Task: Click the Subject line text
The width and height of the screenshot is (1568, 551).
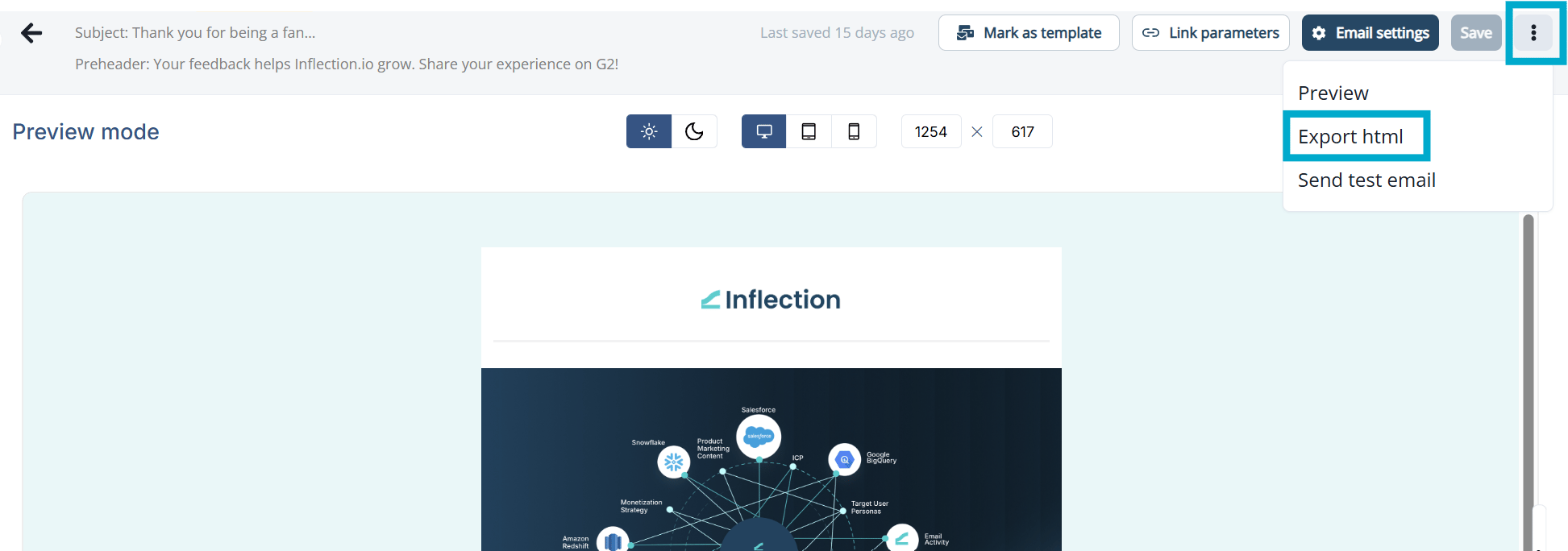Action: point(195,33)
